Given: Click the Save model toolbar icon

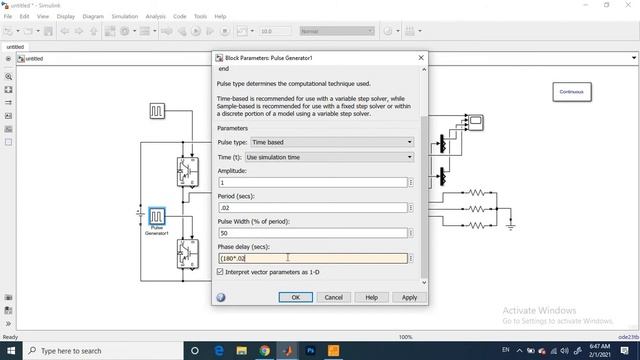Looking at the screenshot, I should [48, 31].
